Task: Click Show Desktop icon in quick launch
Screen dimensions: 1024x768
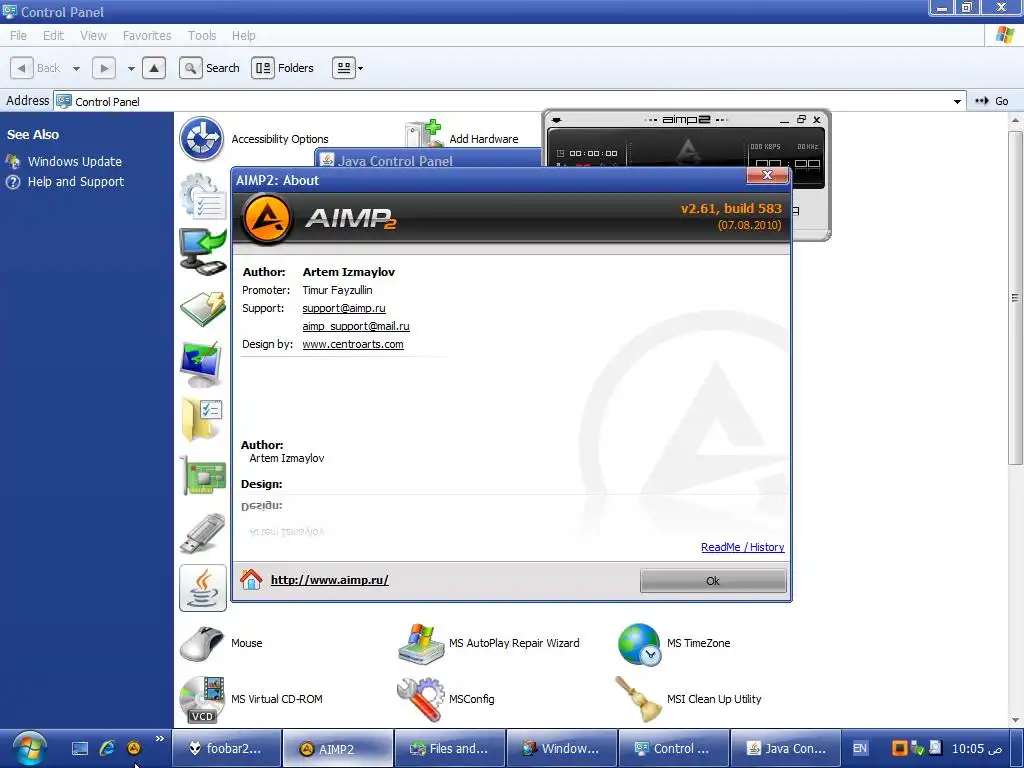Action: [x=80, y=748]
